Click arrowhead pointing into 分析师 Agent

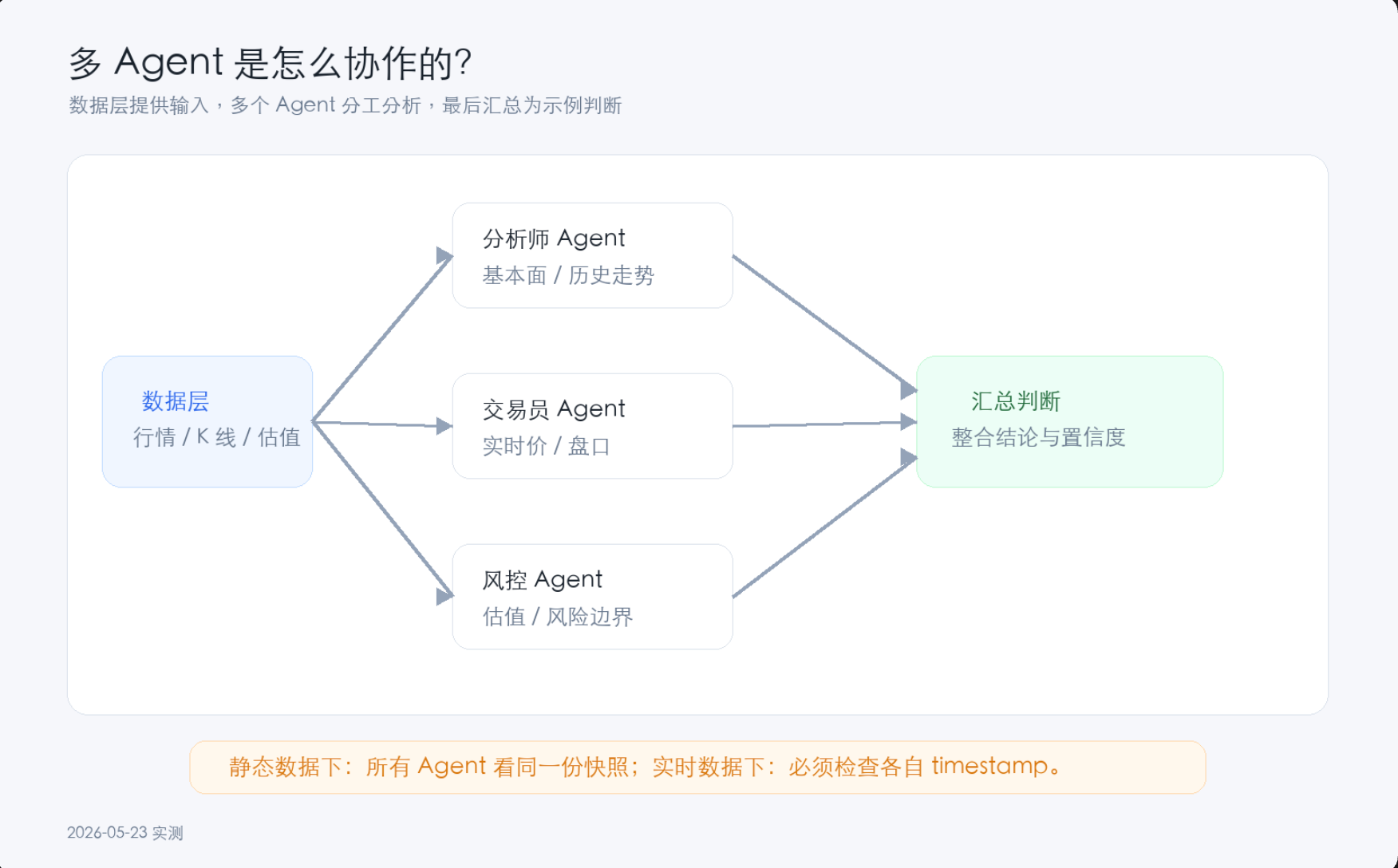coord(444,255)
